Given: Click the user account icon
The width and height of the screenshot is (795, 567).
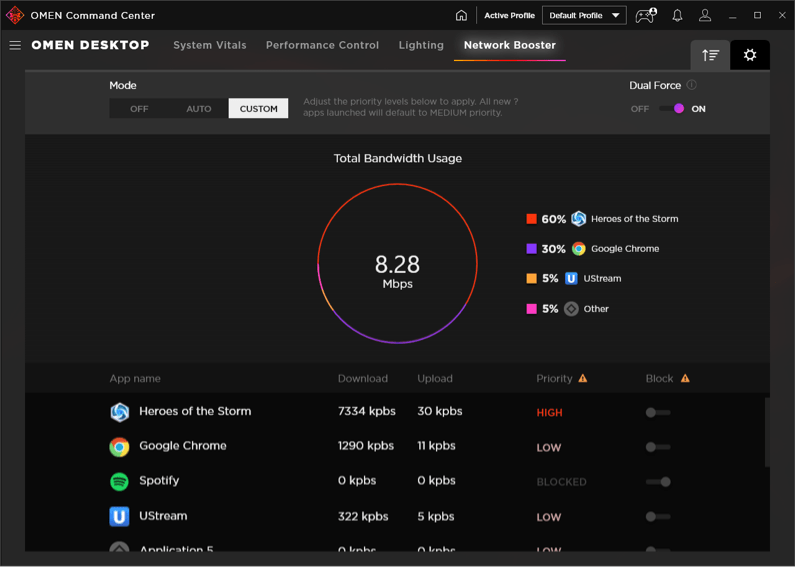Looking at the screenshot, I should point(705,16).
